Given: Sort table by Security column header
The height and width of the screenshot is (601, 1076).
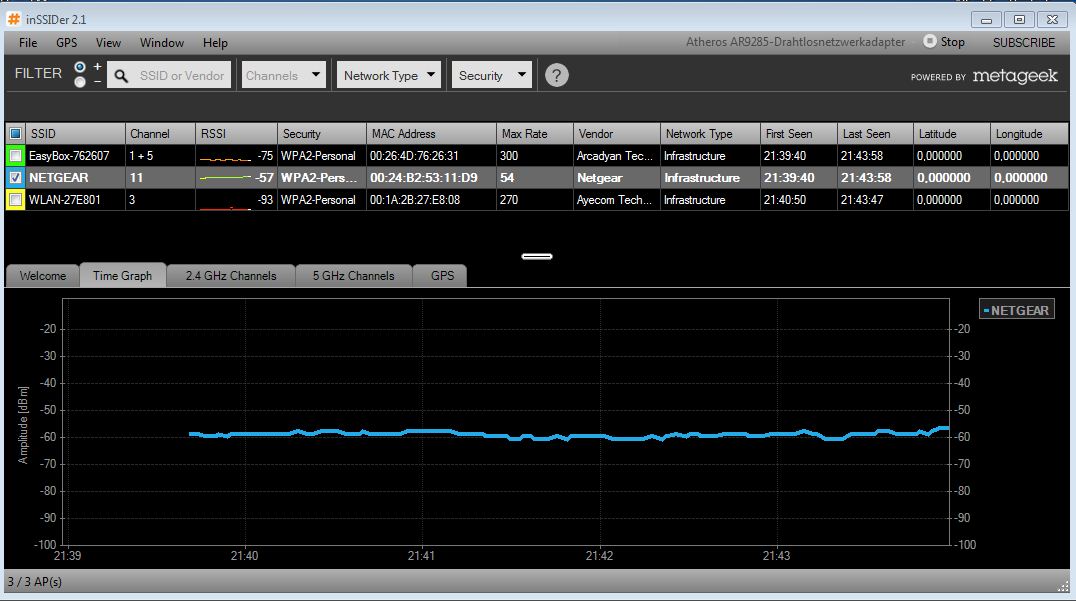Looking at the screenshot, I should click(x=321, y=134).
